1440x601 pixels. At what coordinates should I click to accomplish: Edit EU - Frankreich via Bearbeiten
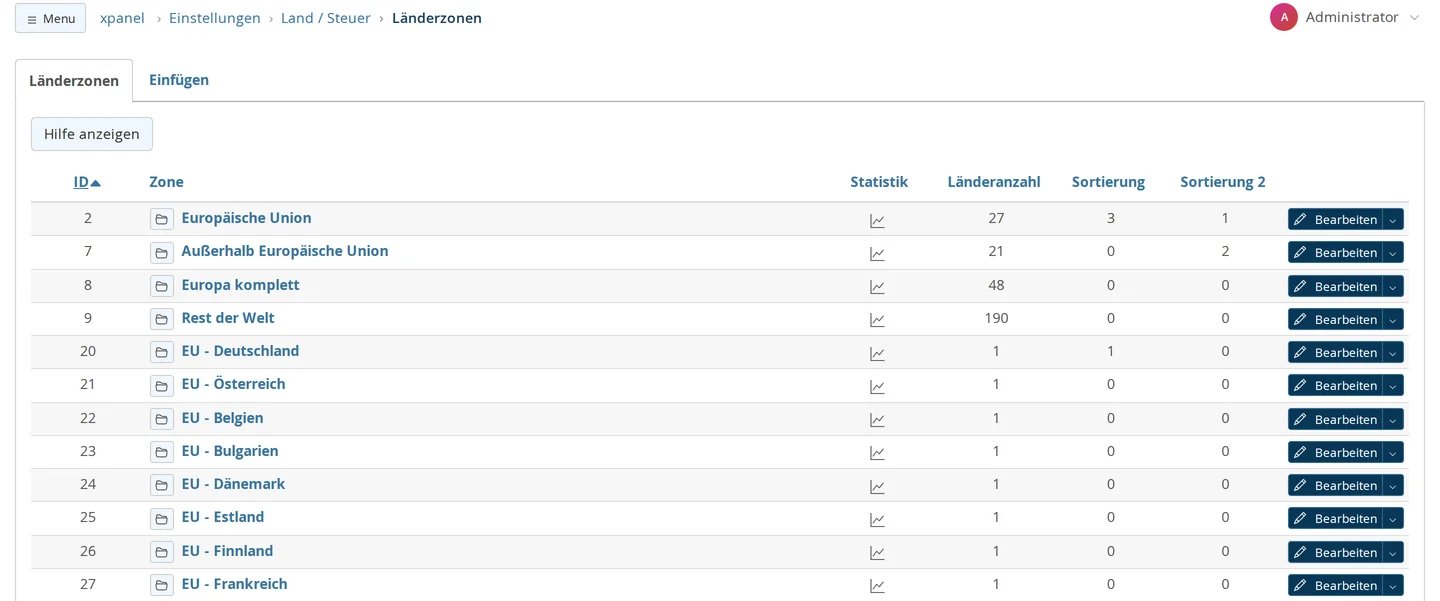coord(1335,585)
